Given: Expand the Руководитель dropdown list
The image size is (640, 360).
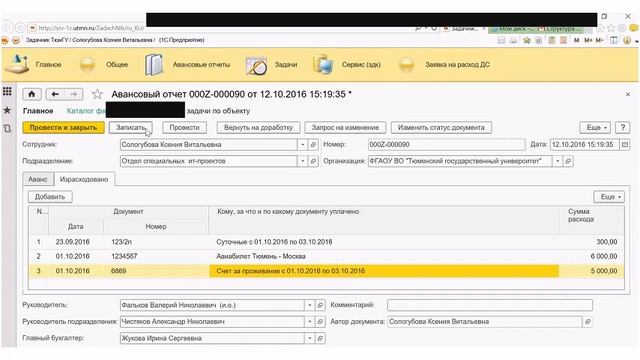Looking at the screenshot, I should pyautogui.click(x=310, y=305).
